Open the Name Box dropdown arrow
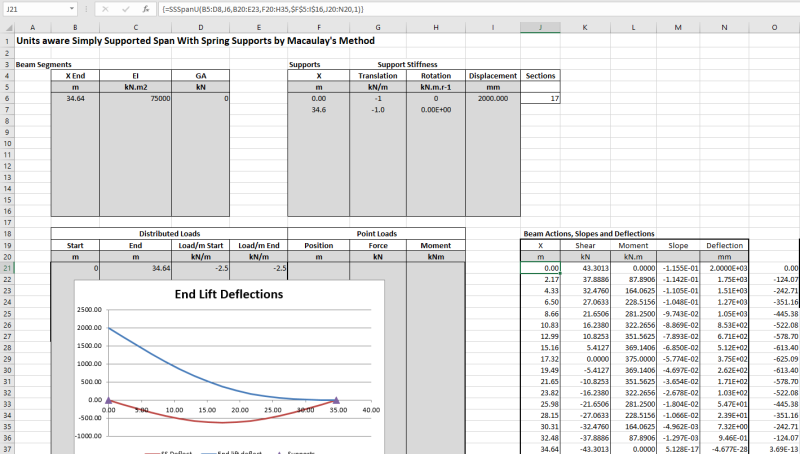Screen dimensions: 800x454 tap(71, 9)
